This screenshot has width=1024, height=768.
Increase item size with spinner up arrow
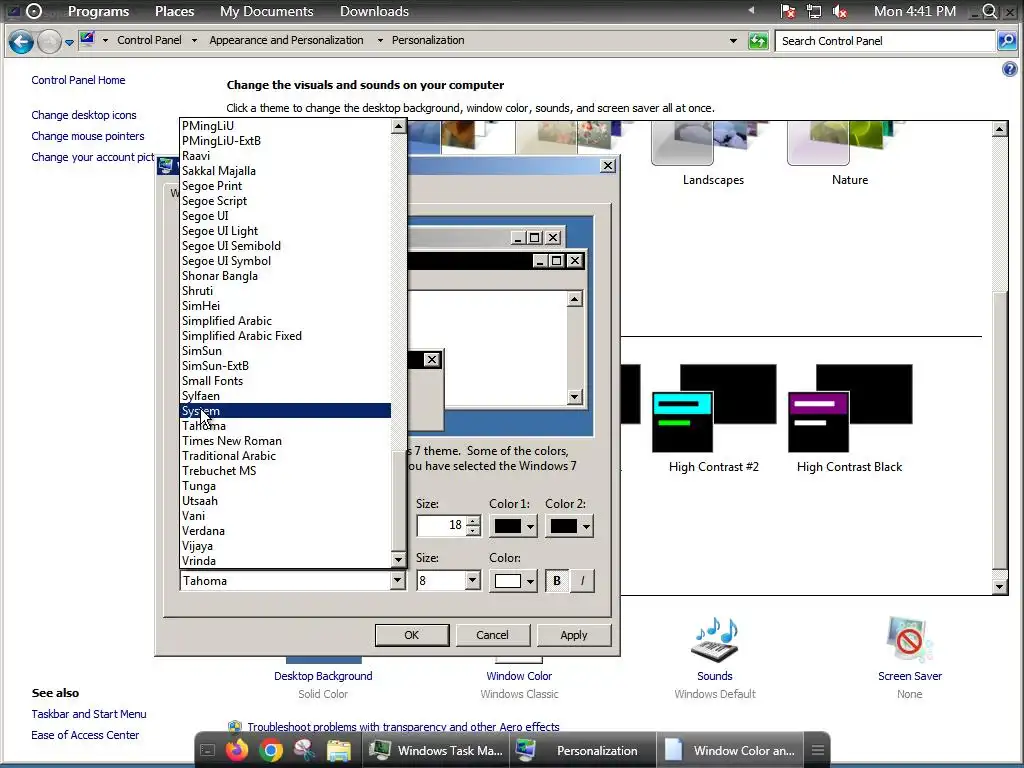pyautogui.click(x=474, y=521)
